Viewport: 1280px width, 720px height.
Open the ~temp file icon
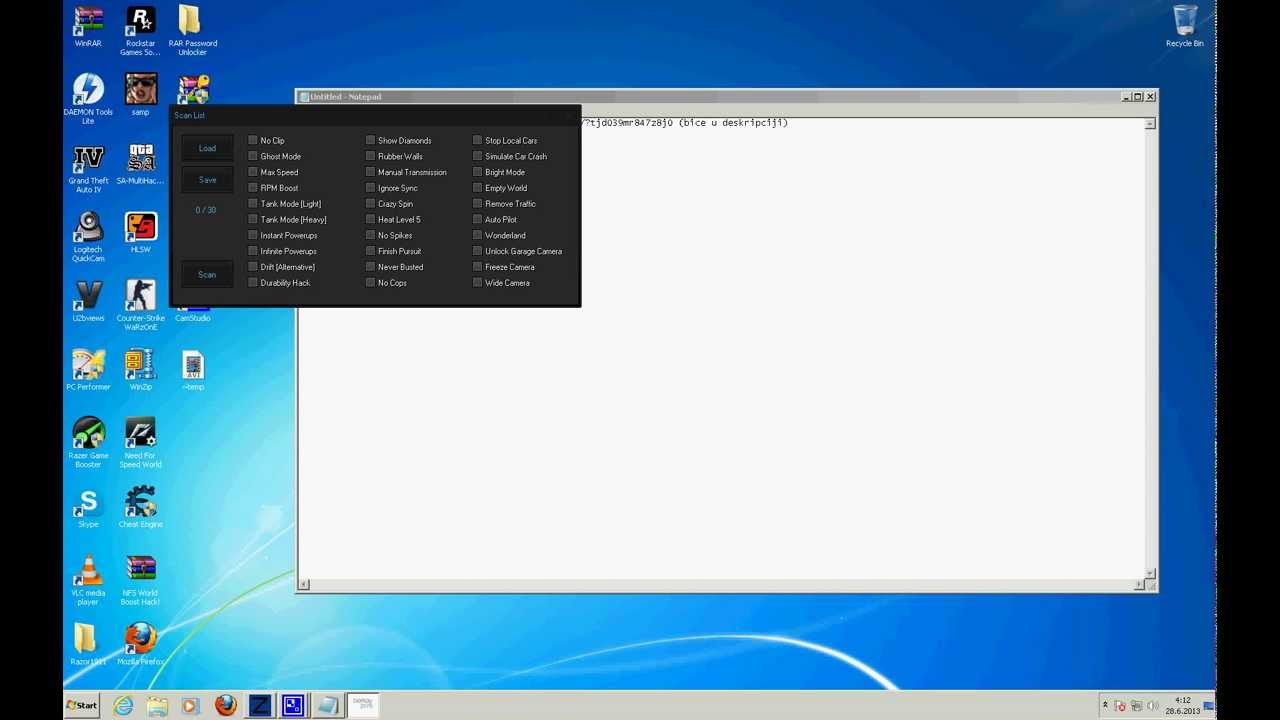pyautogui.click(x=193, y=370)
